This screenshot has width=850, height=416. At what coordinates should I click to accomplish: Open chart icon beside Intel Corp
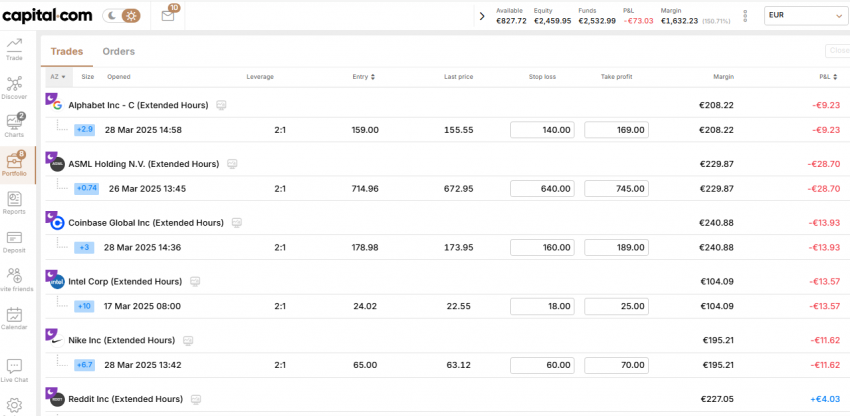pos(195,281)
